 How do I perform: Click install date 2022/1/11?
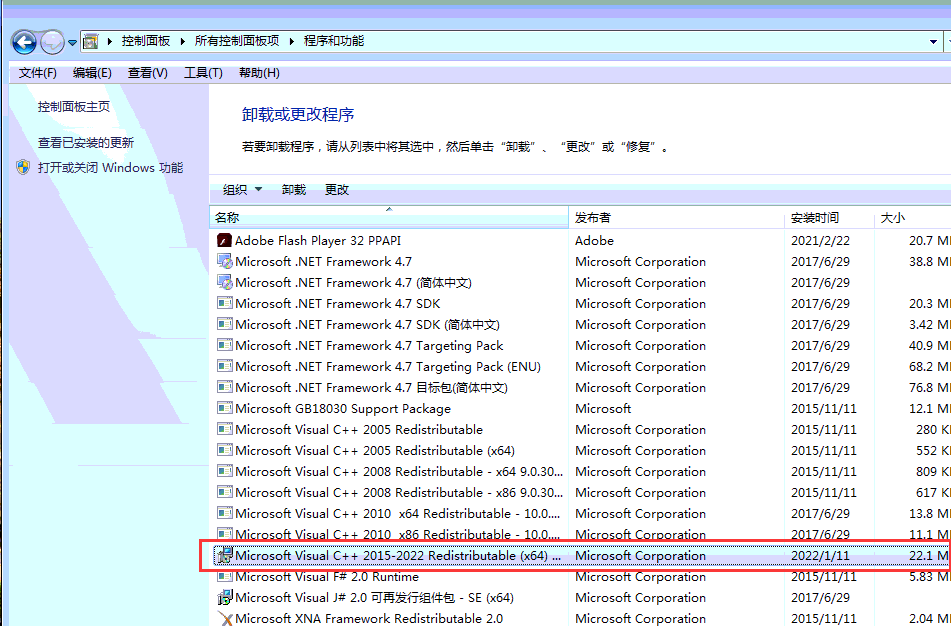click(x=820, y=556)
